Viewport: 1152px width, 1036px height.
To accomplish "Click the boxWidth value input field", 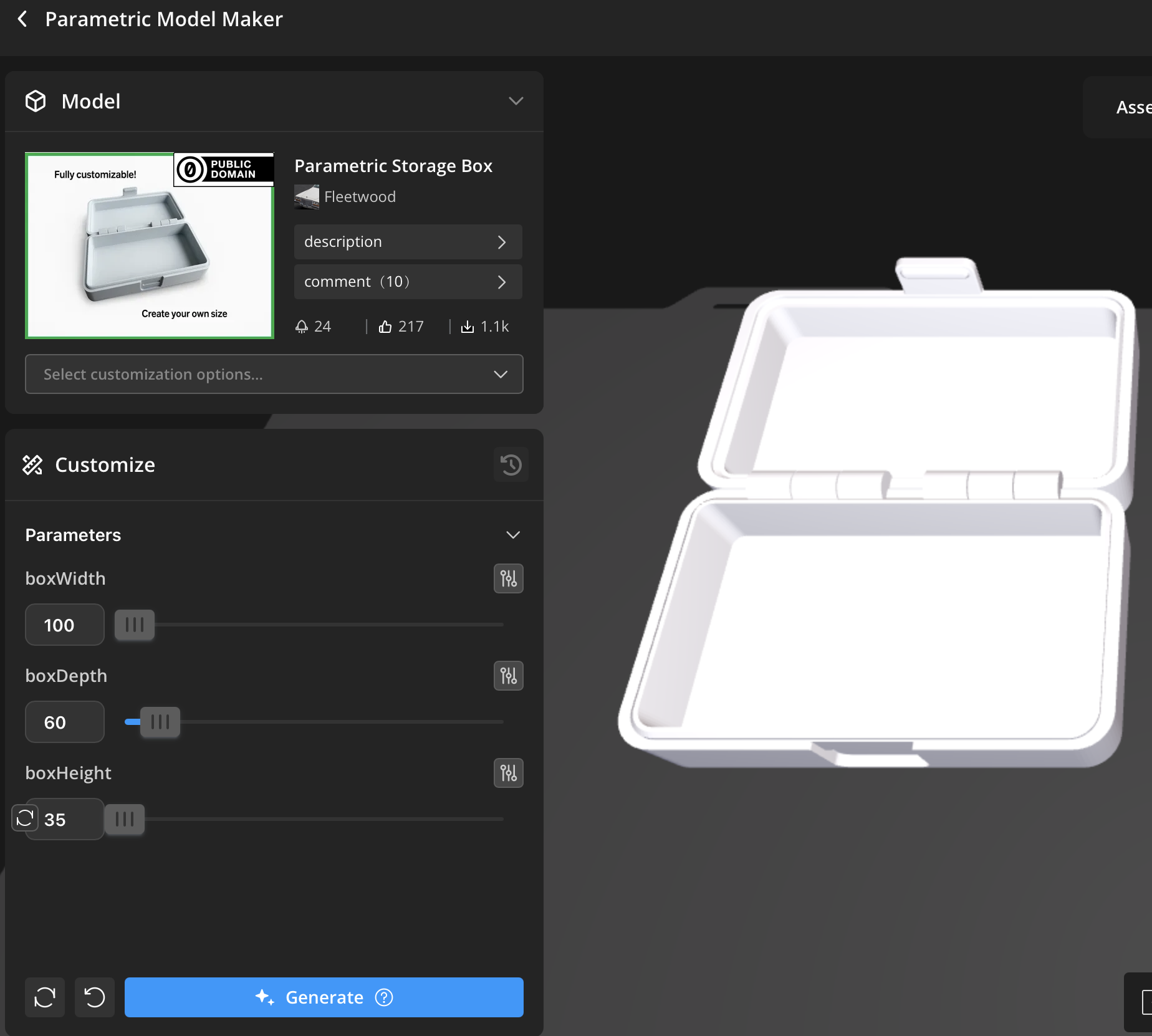I will click(x=65, y=625).
